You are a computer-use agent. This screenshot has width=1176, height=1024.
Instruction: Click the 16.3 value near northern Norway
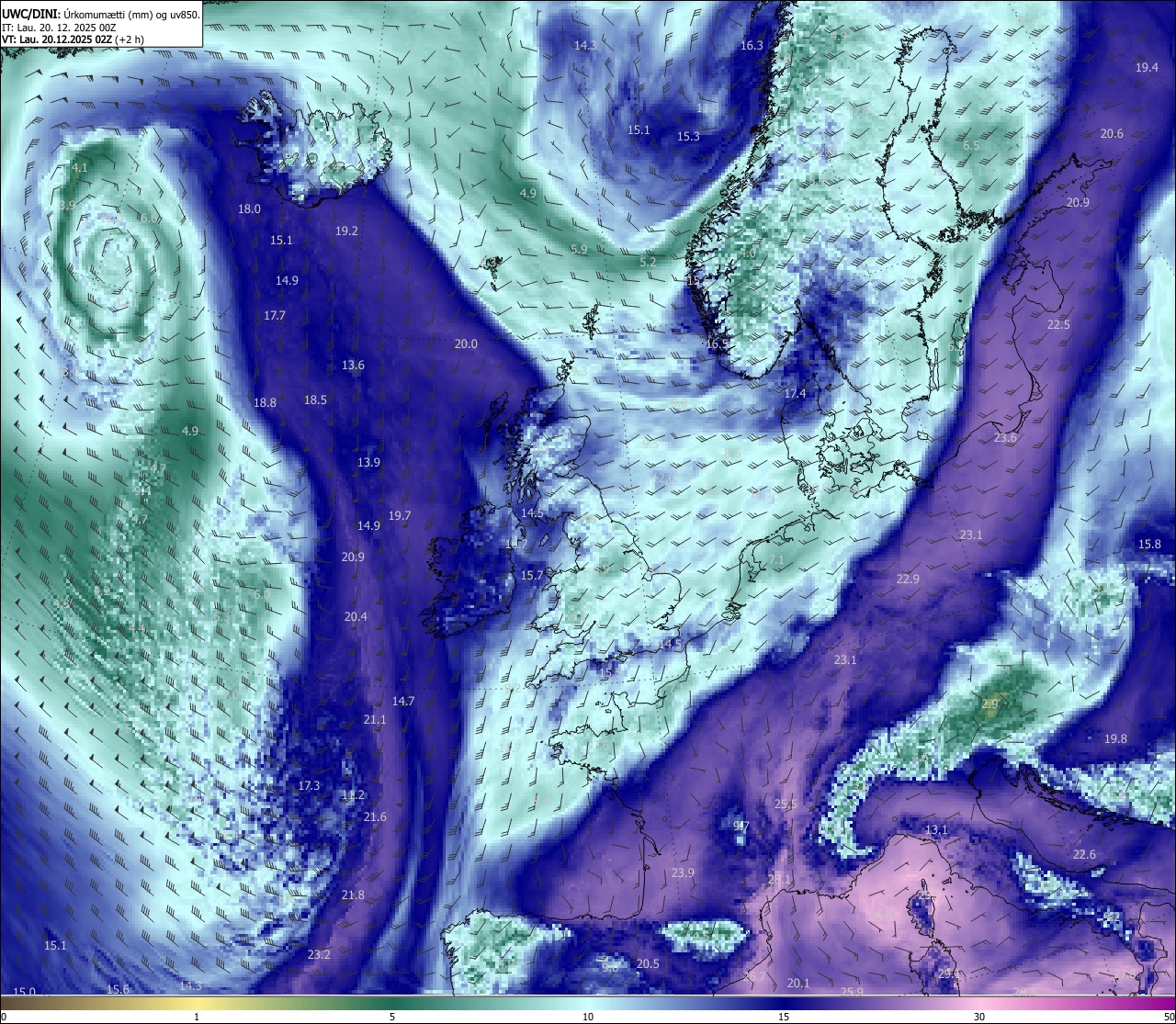tap(752, 46)
